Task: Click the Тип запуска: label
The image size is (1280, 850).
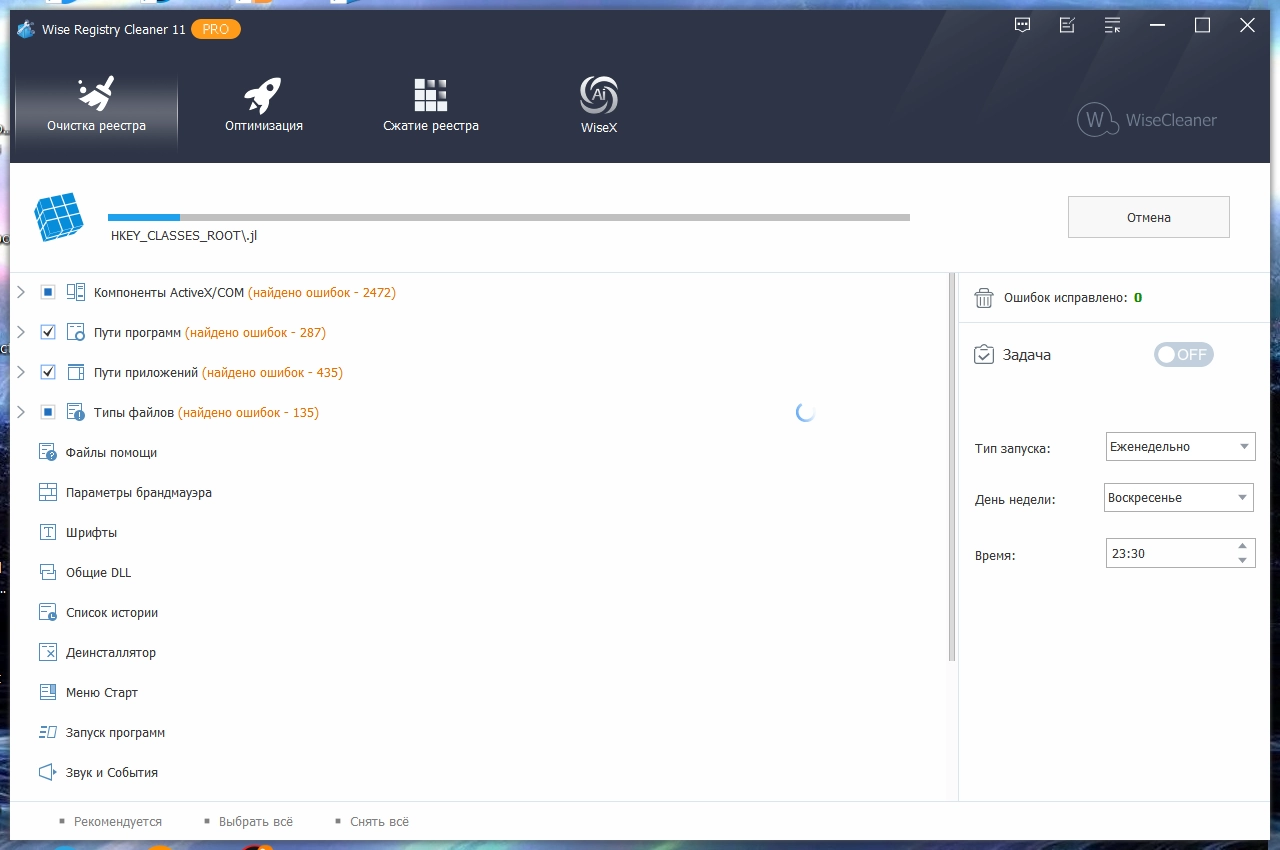Action: click(1012, 449)
